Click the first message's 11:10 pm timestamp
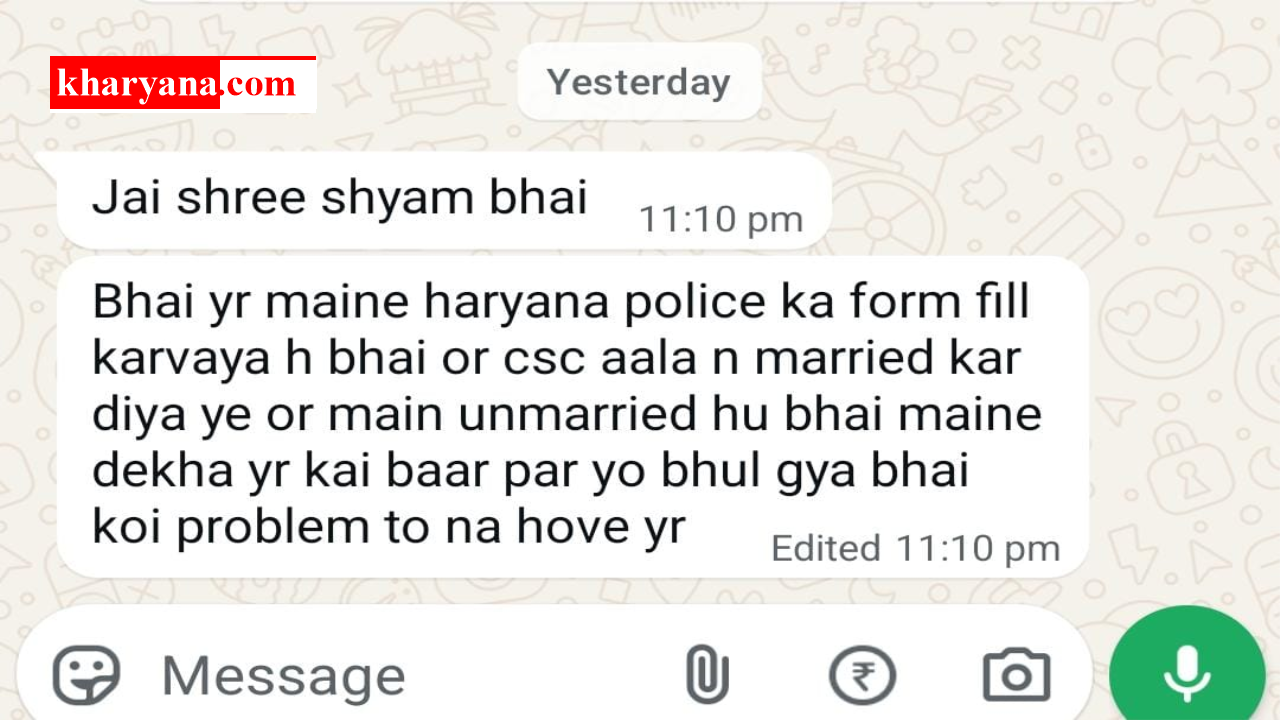The height and width of the screenshot is (720, 1280). coord(720,220)
